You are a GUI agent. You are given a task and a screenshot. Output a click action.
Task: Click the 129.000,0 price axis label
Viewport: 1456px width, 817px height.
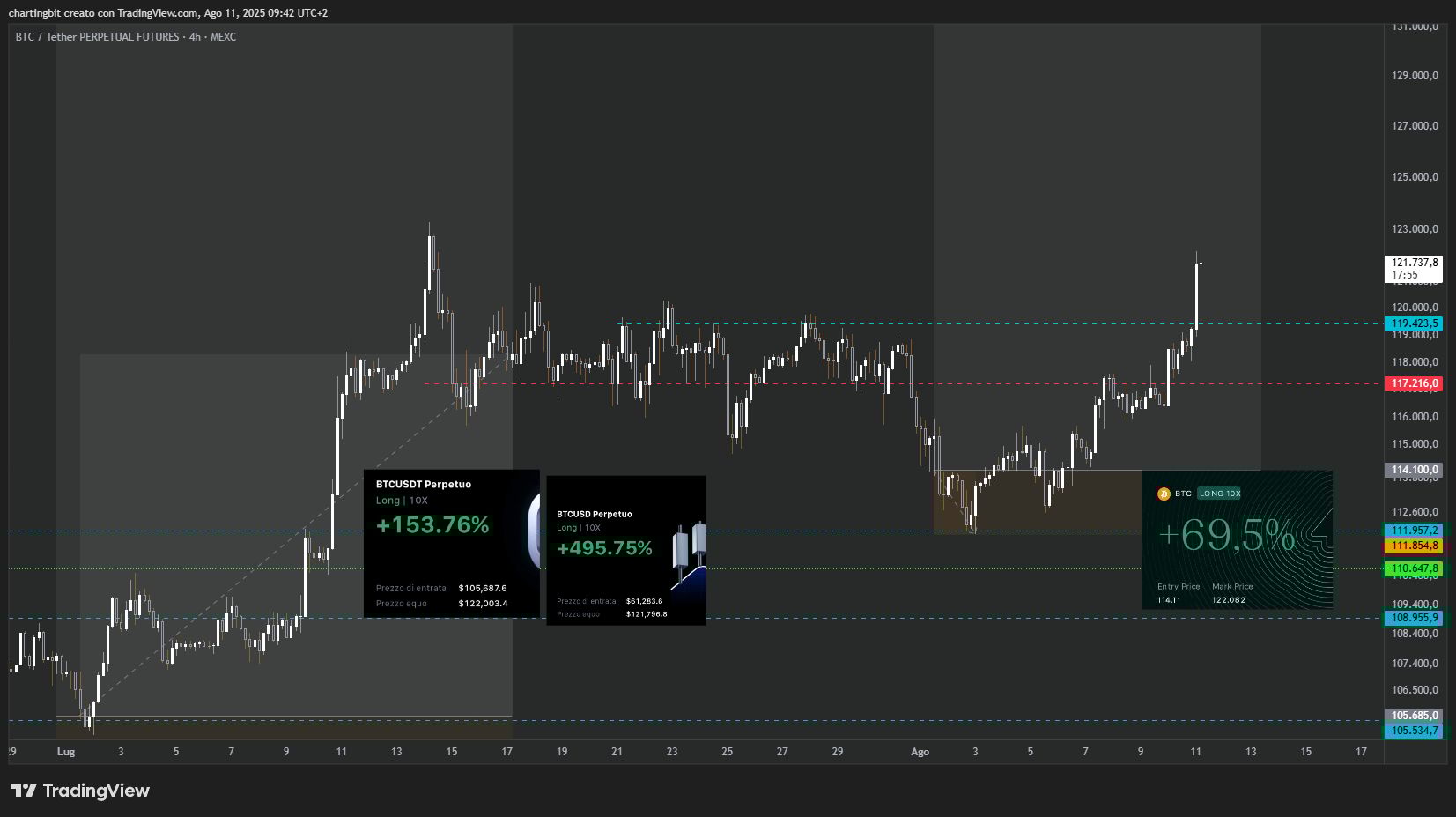pyautogui.click(x=1415, y=76)
